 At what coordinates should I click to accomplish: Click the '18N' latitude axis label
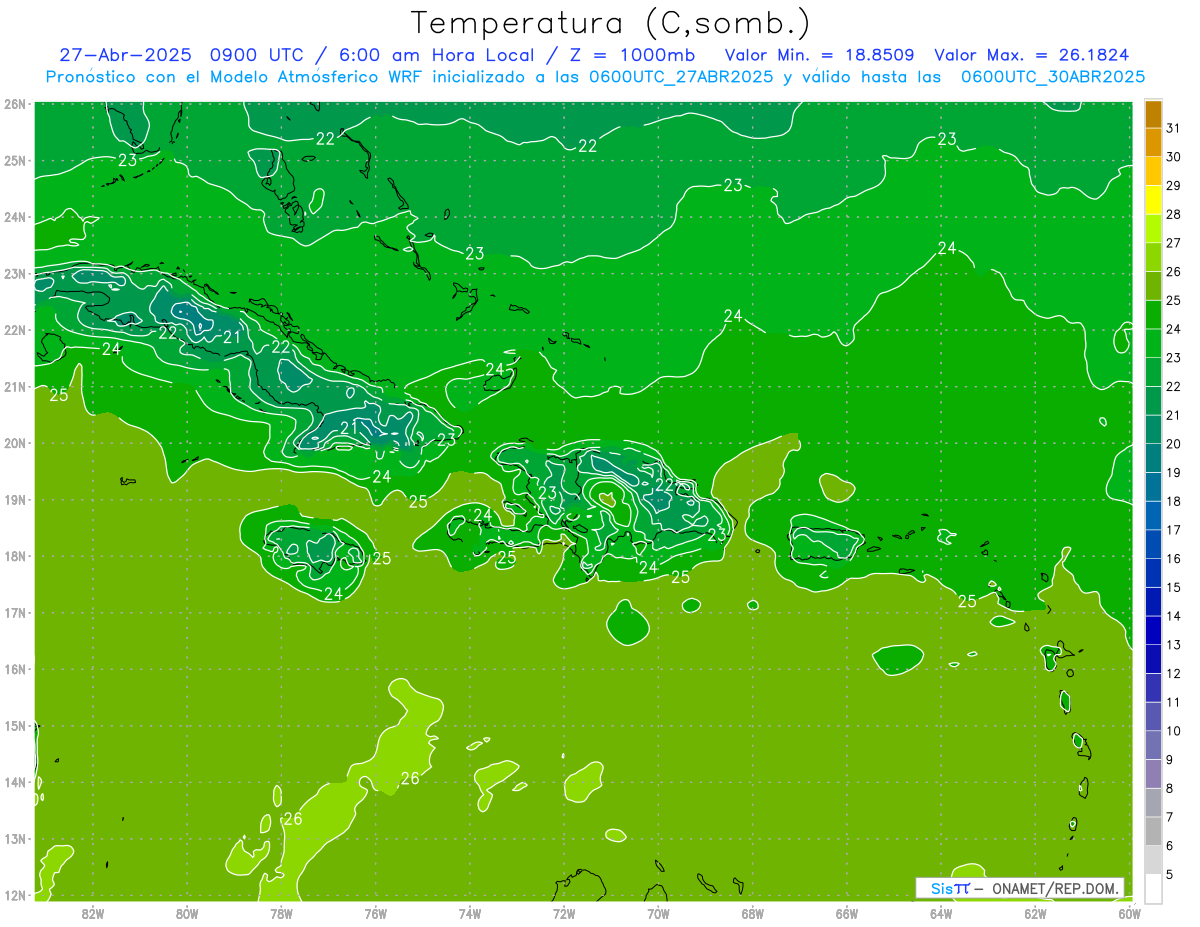[x=15, y=556]
